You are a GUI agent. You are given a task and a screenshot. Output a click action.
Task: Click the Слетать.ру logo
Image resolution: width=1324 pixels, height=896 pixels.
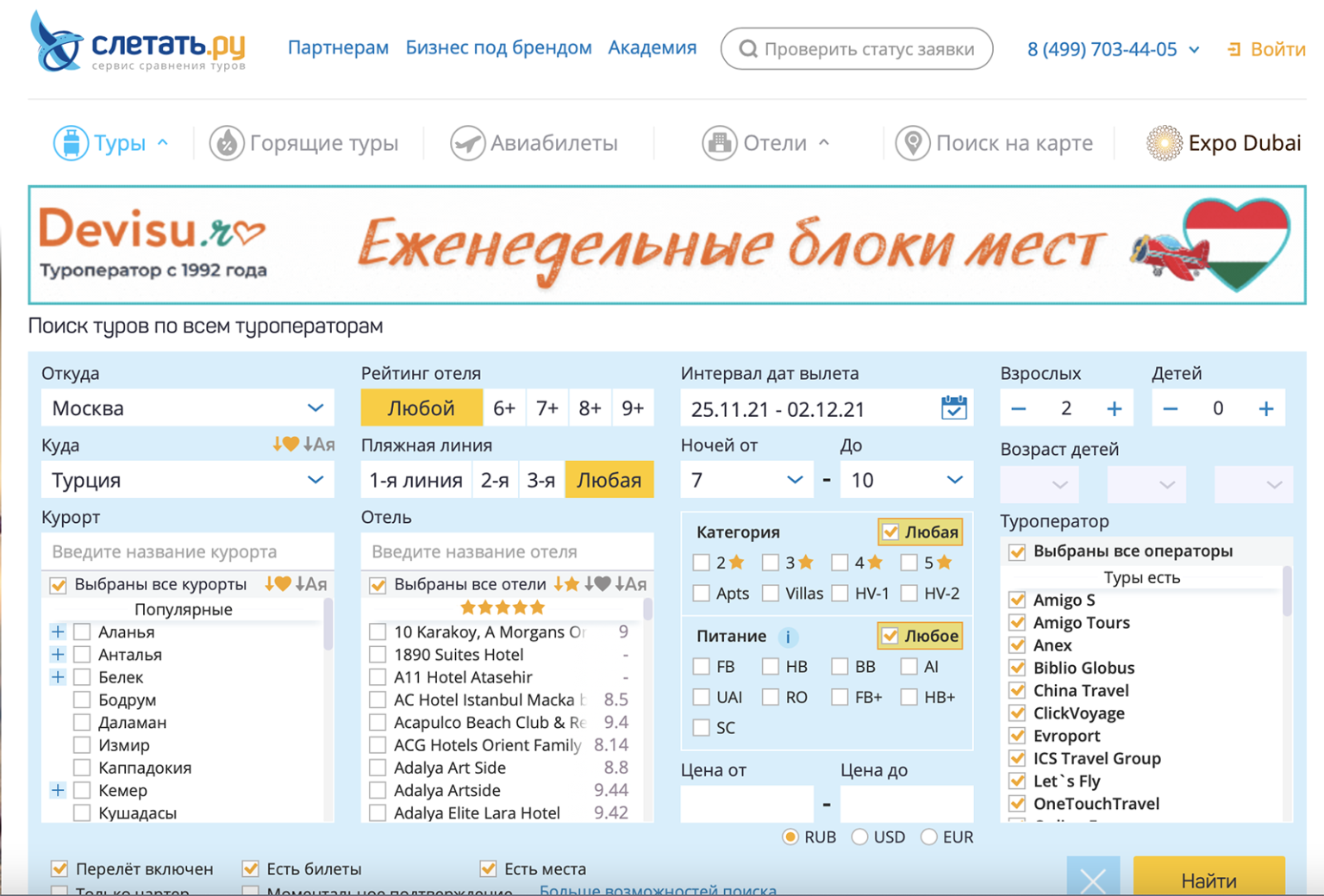[x=139, y=42]
